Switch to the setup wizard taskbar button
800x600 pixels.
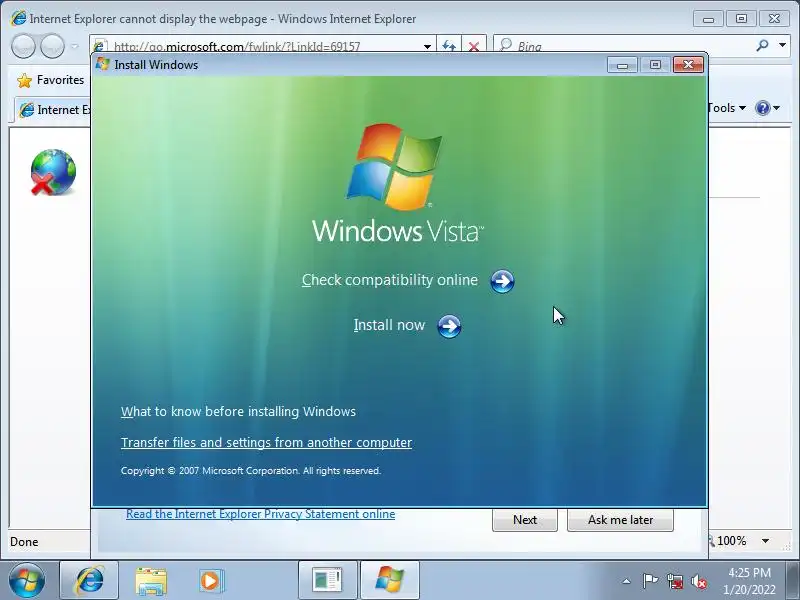pyautogui.click(x=328, y=580)
